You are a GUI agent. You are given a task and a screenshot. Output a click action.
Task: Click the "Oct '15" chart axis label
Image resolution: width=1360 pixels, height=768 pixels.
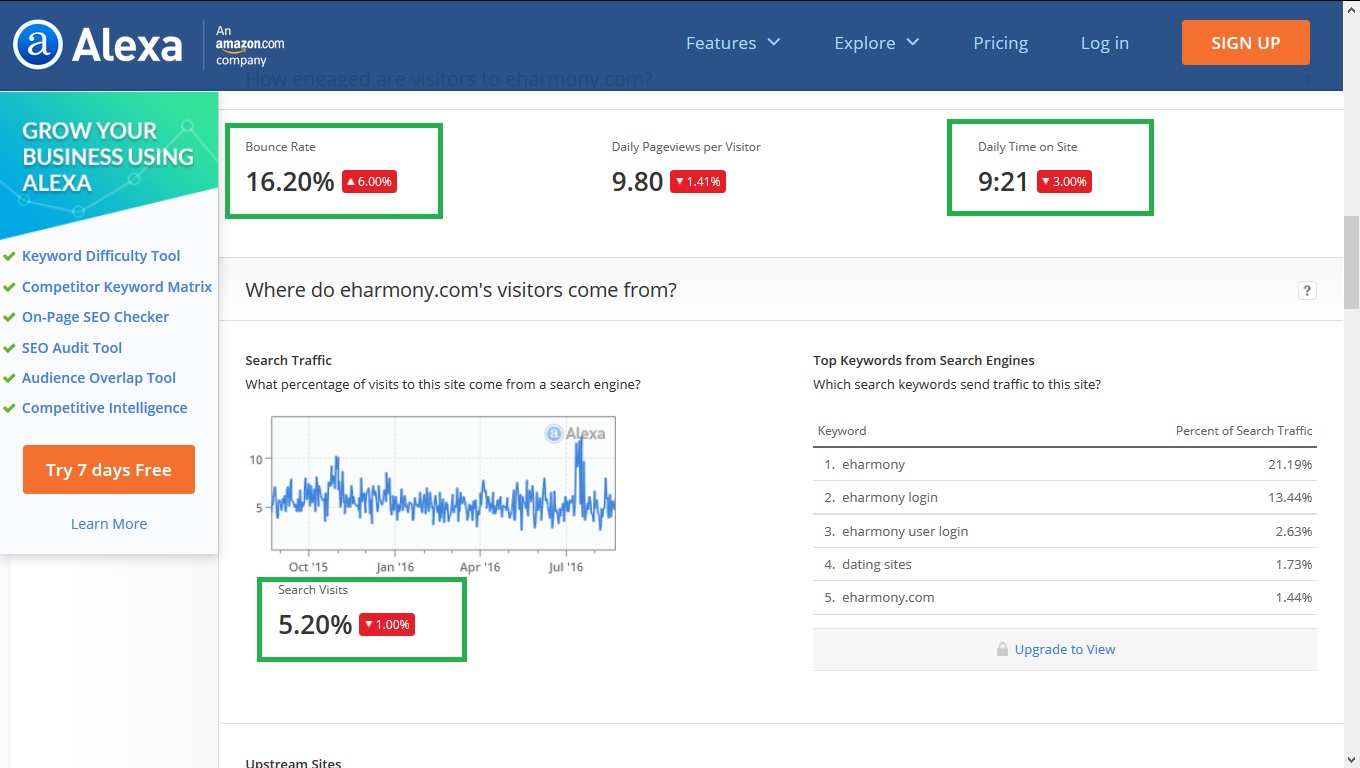(308, 567)
